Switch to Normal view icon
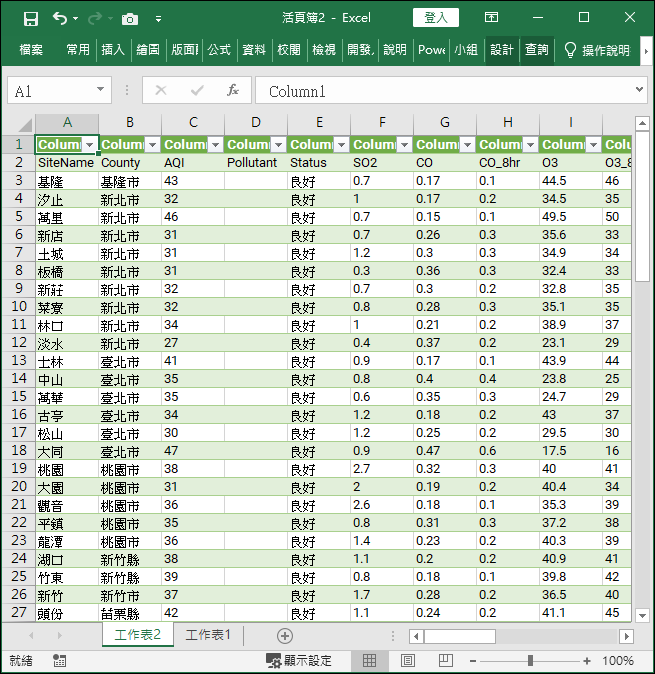Screen dimensions: 655x674 [x=370, y=661]
